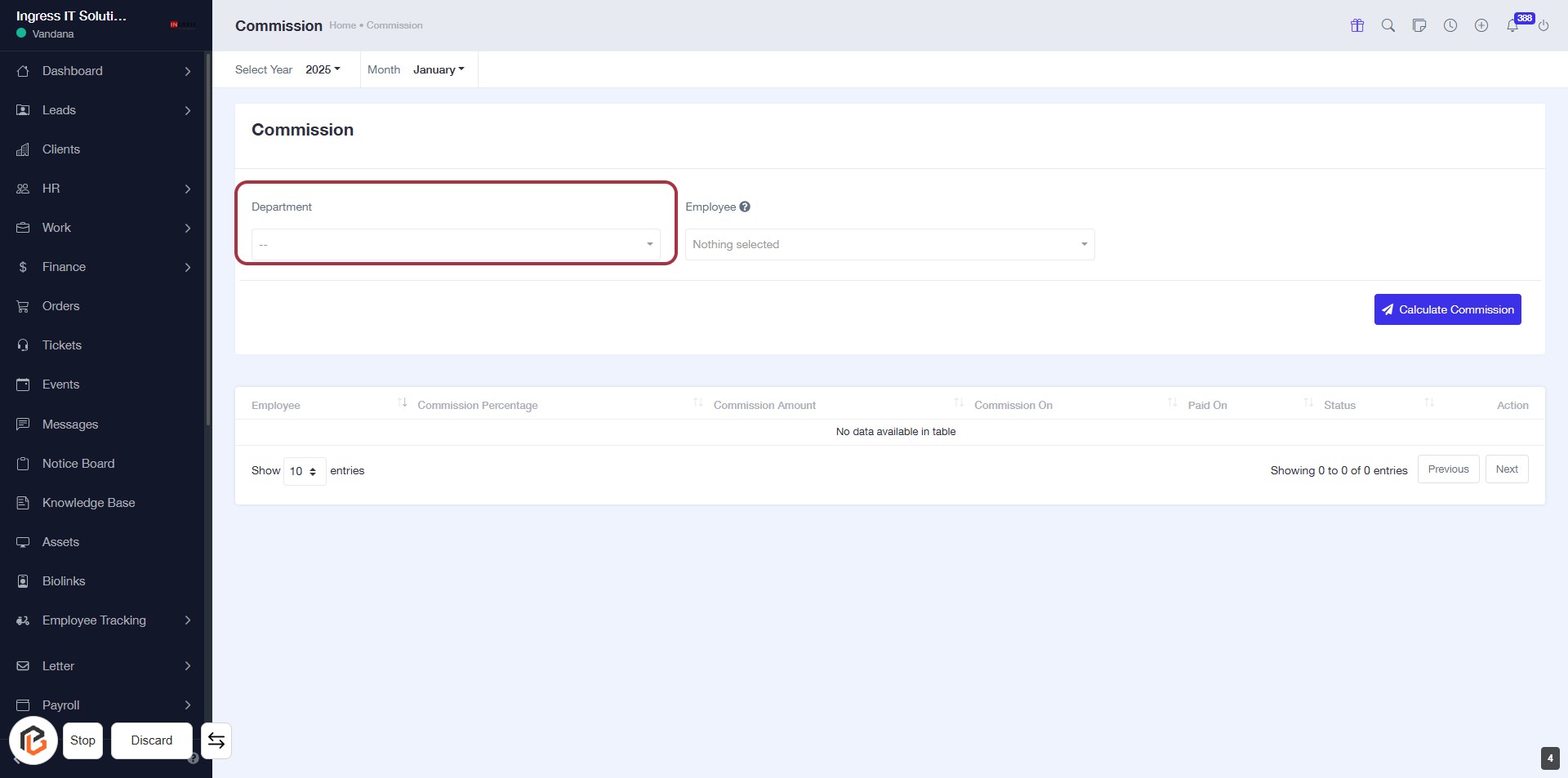Click the Employee help question mark icon
Screen dimensions: 1568x778
744,207
